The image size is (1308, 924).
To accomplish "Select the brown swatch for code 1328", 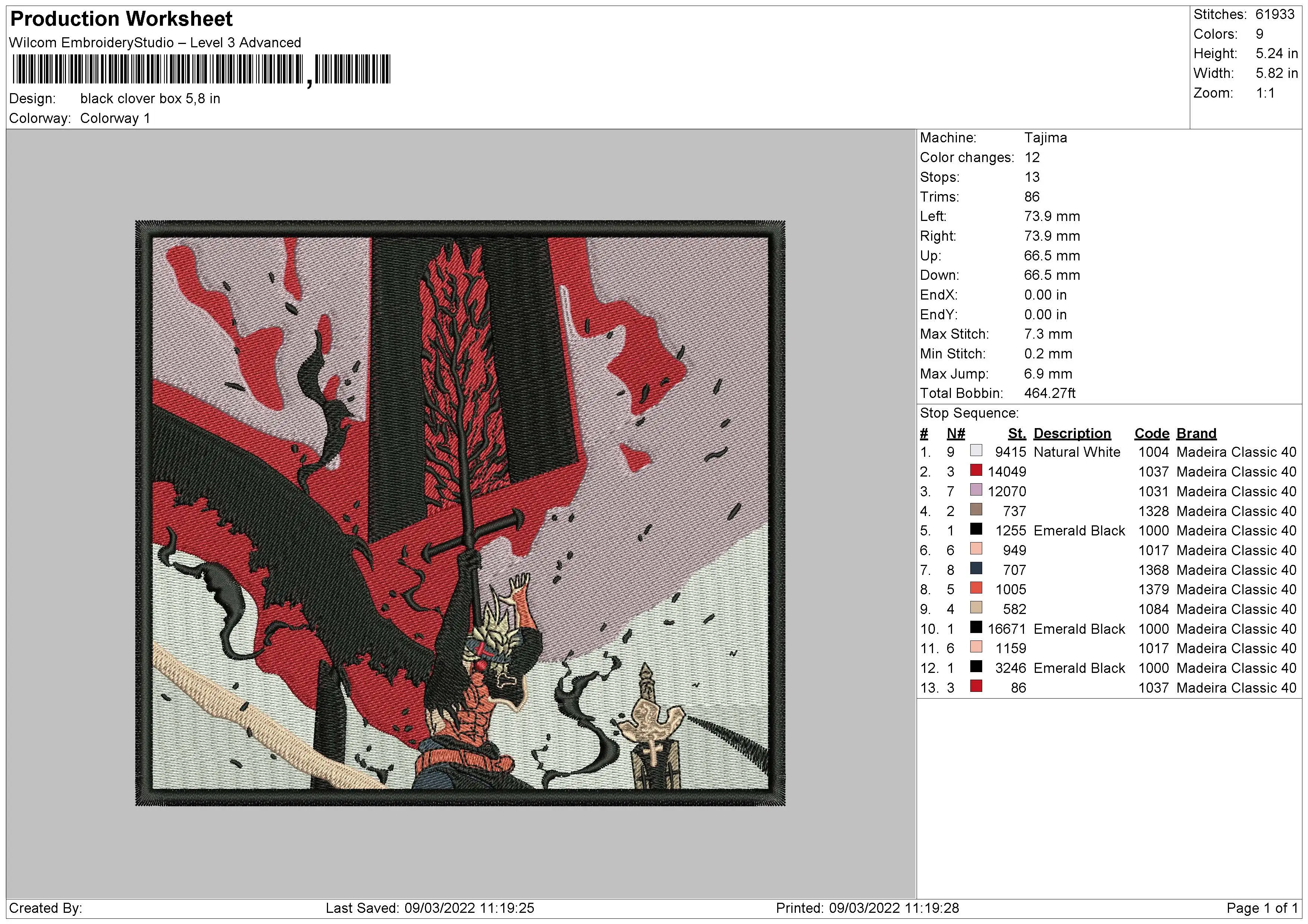I will [x=976, y=510].
